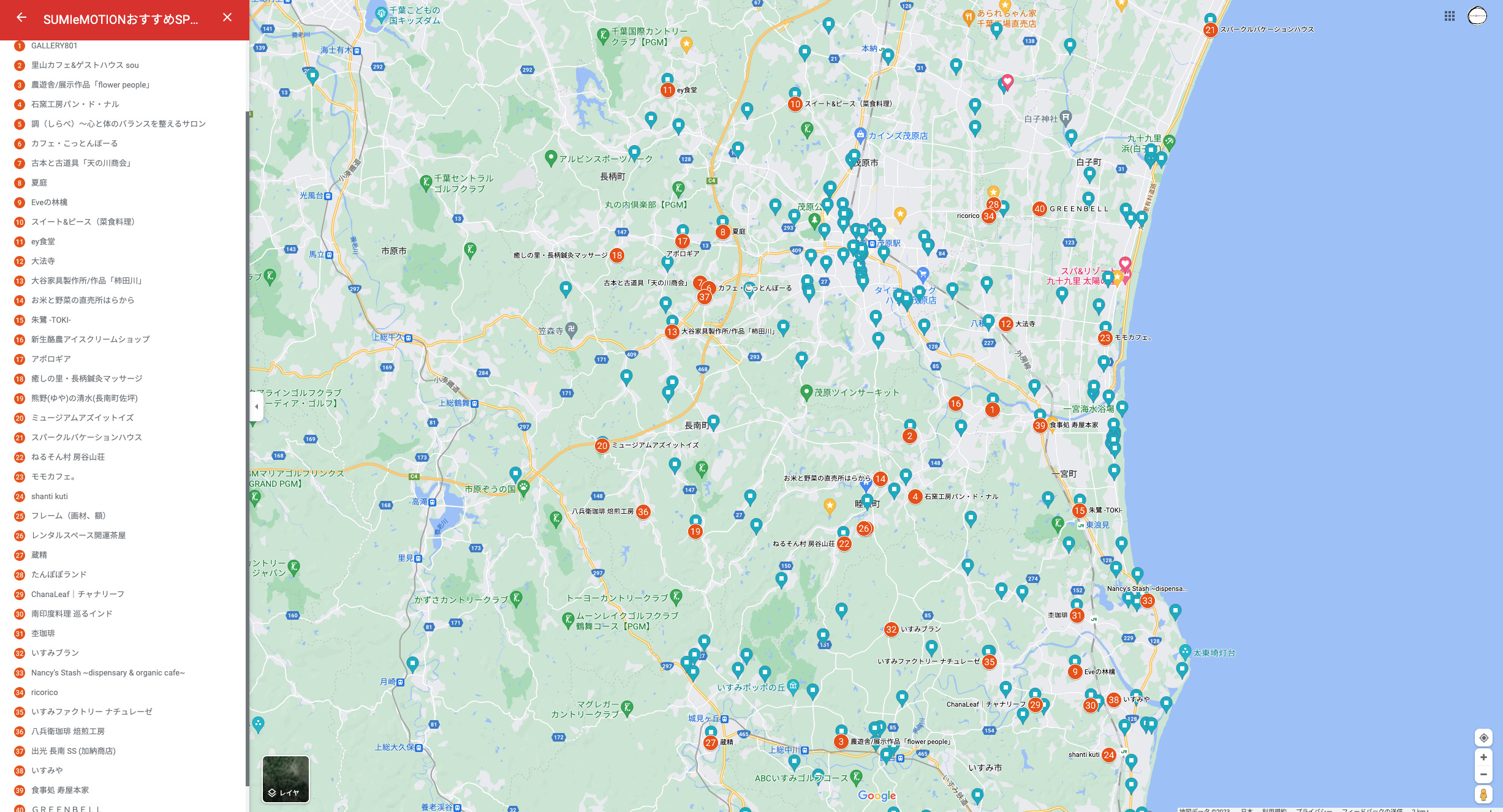Open the 茂原ツインサーキット map label
Image resolution: width=1503 pixels, height=812 pixels.
[x=856, y=393]
